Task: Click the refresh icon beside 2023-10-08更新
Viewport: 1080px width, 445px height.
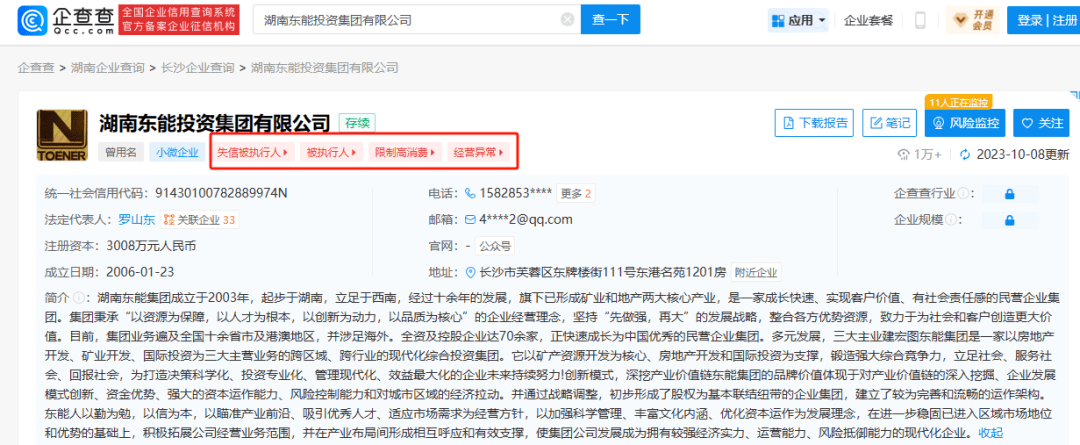Action: (965, 154)
